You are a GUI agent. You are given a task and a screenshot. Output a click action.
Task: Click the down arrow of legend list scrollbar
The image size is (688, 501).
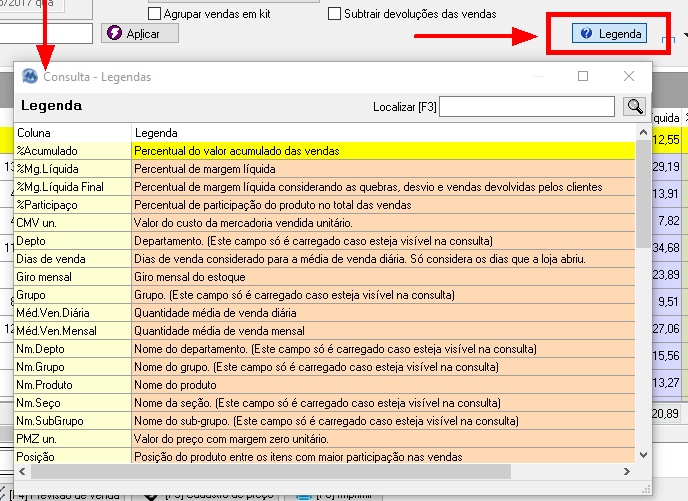(x=643, y=455)
